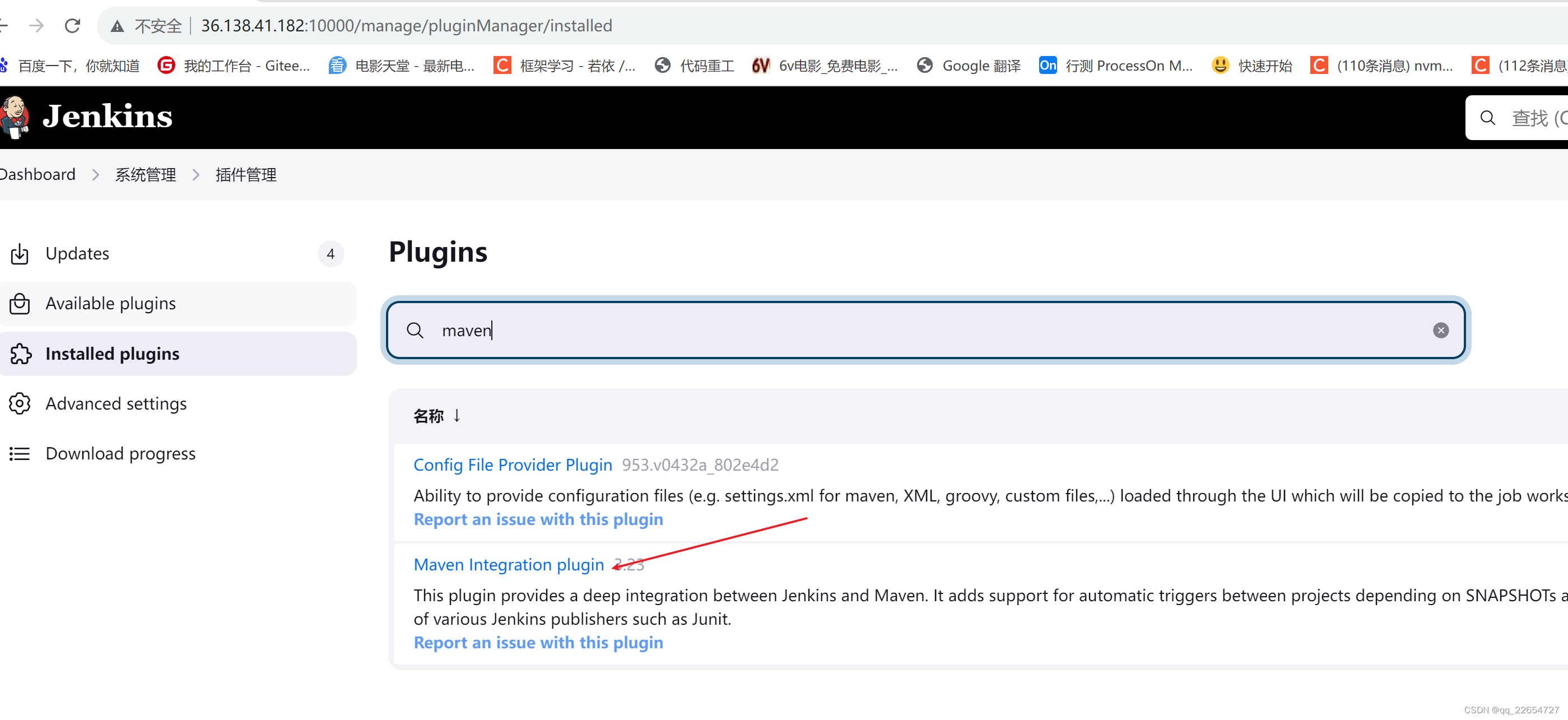Screen dimensions: 1568x720
Task: Click the Installed plugins puzzle icon
Action: coord(20,354)
